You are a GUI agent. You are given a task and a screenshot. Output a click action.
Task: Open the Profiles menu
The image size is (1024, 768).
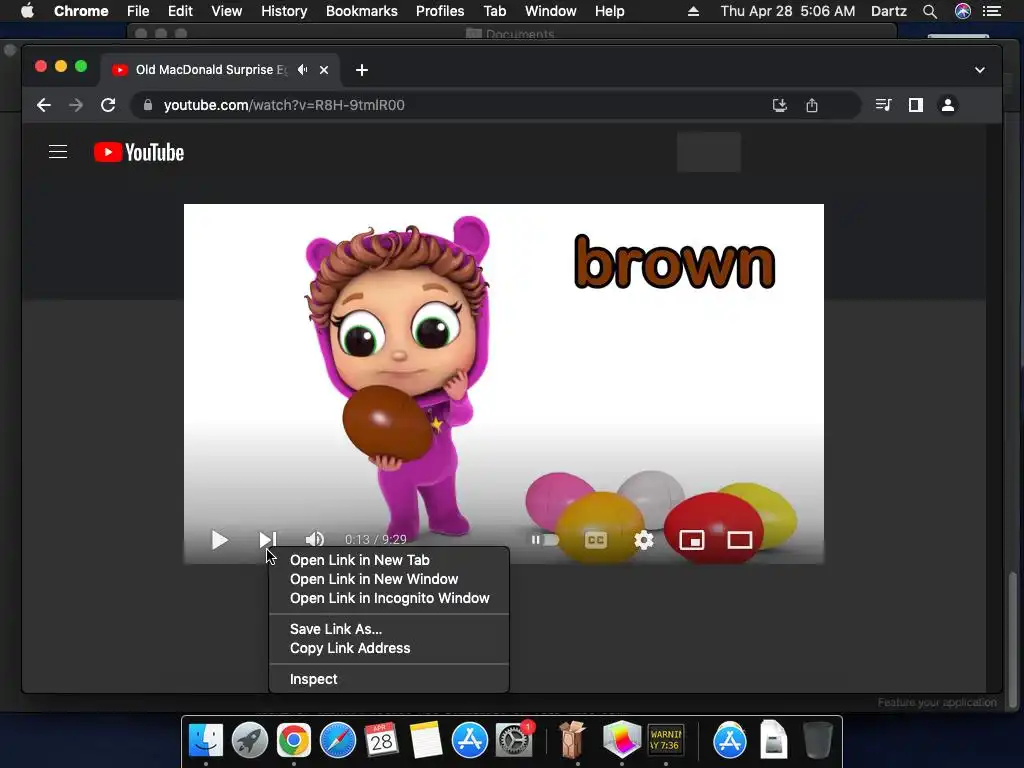click(440, 11)
